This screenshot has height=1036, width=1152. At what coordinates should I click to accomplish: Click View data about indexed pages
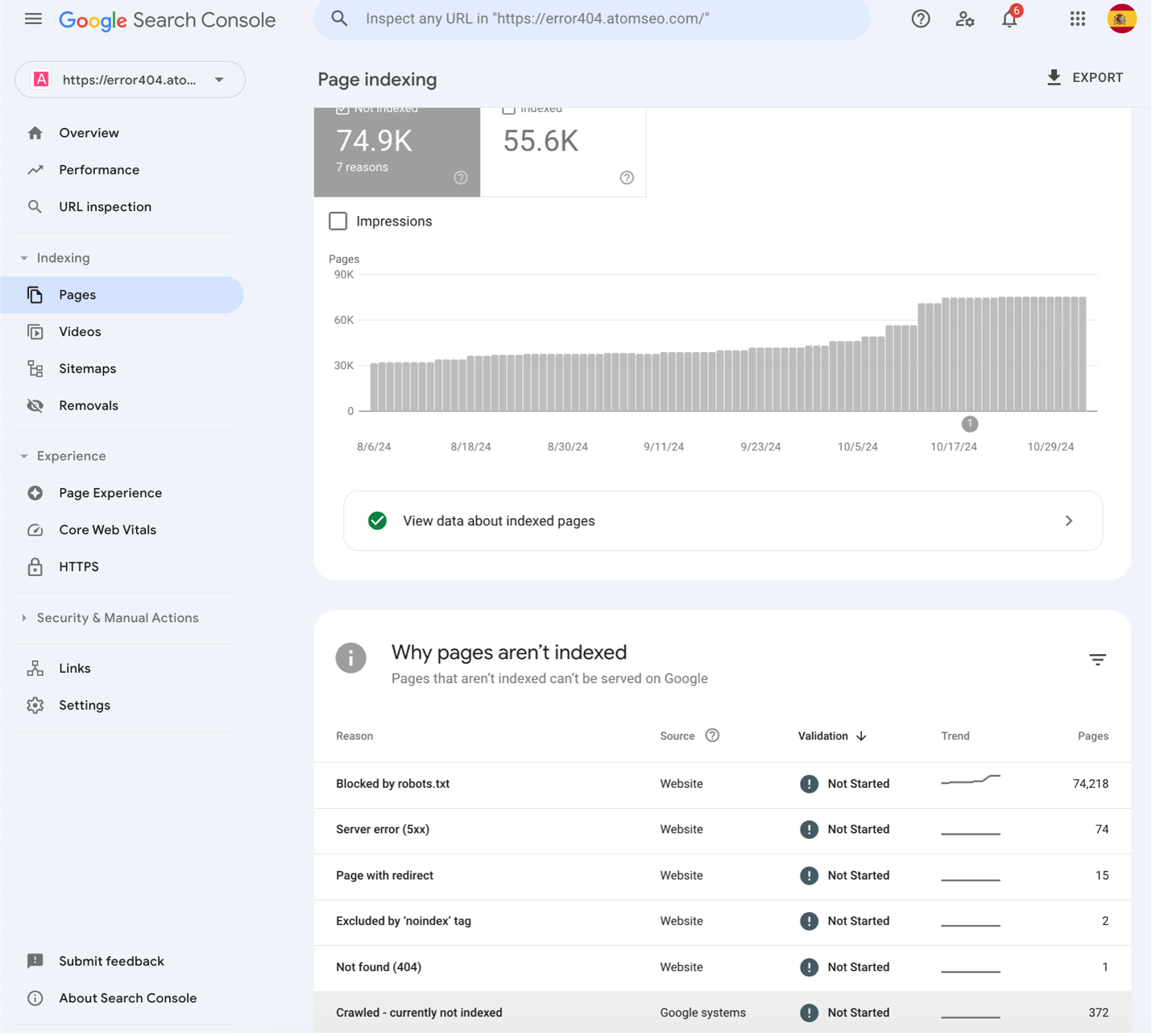(x=723, y=521)
